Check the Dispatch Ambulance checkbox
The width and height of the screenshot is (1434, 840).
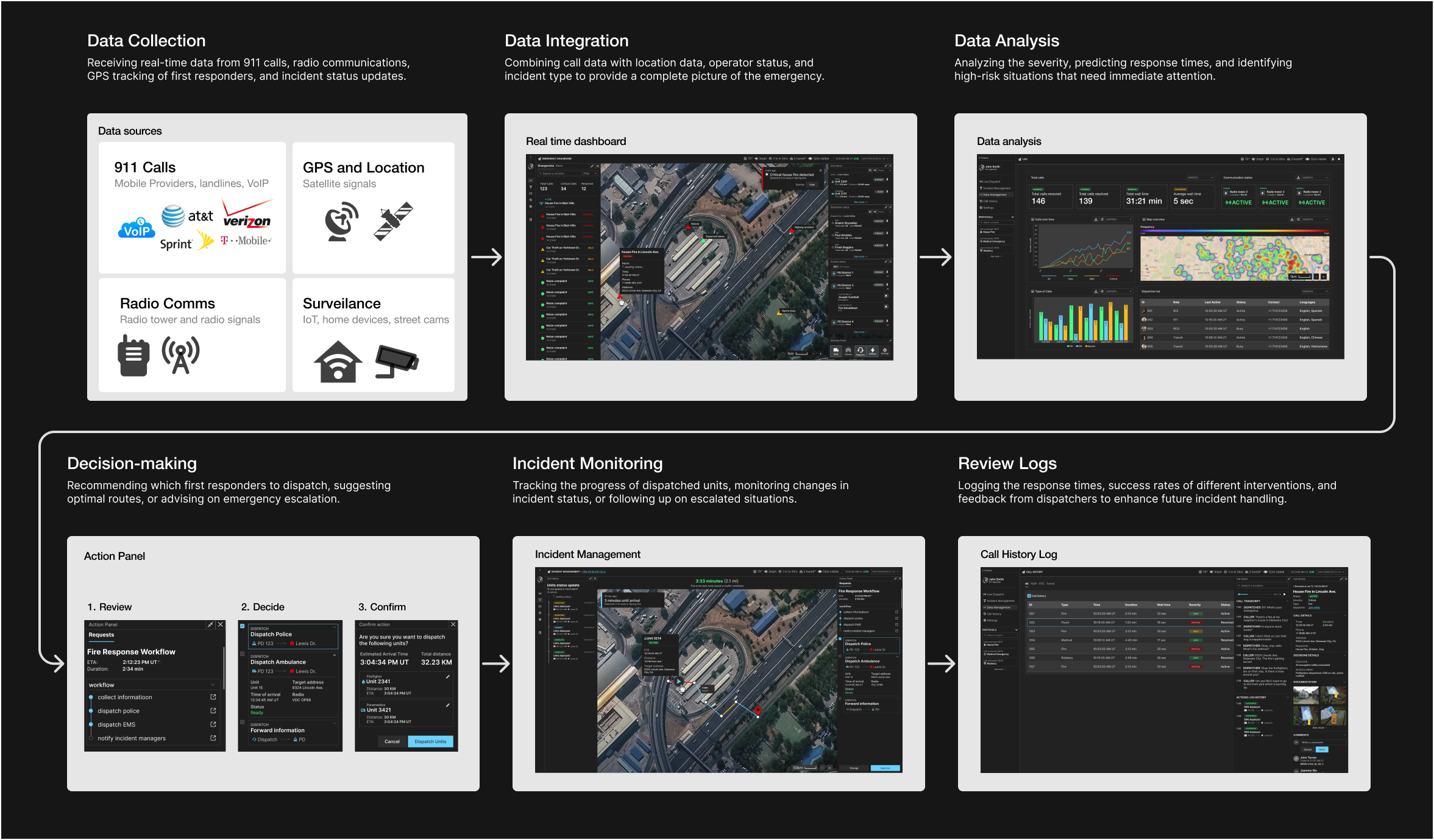(243, 654)
